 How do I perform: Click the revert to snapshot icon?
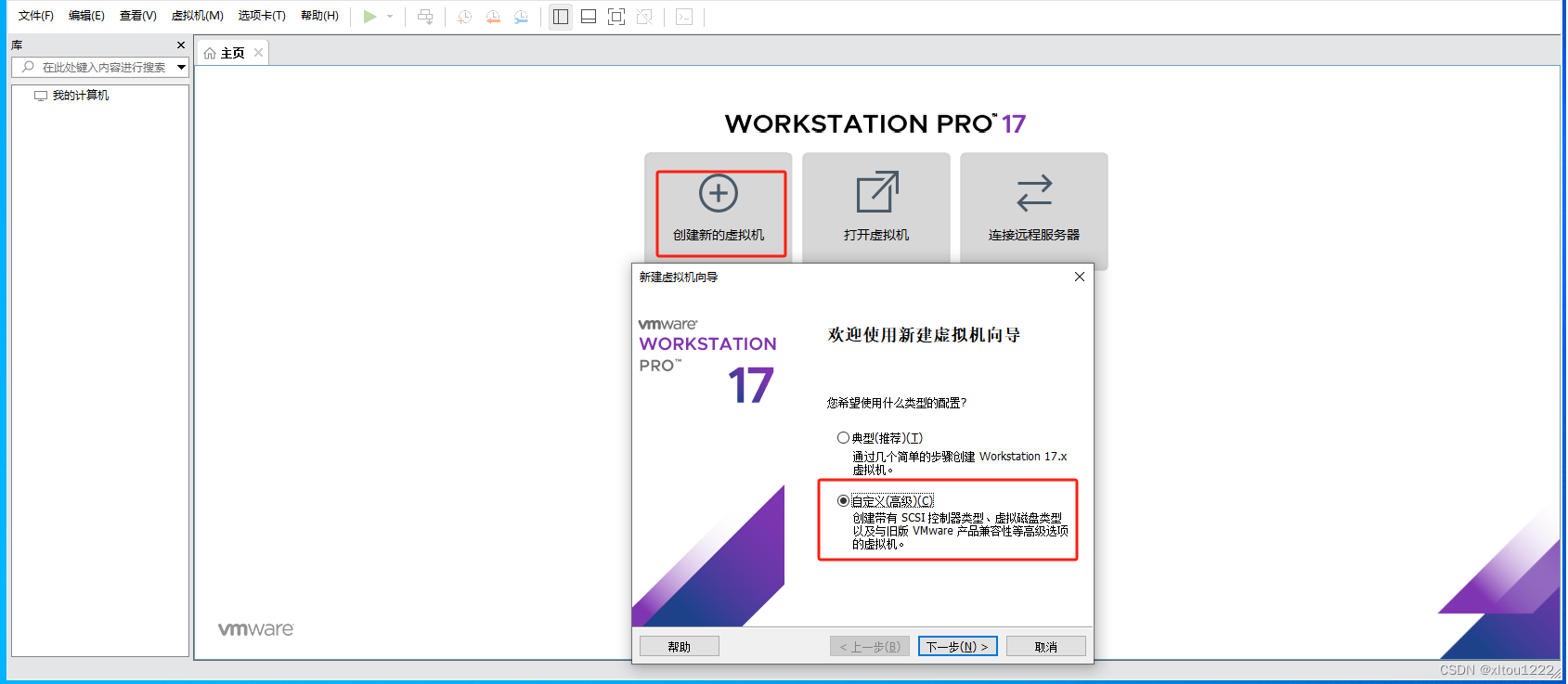click(x=493, y=17)
